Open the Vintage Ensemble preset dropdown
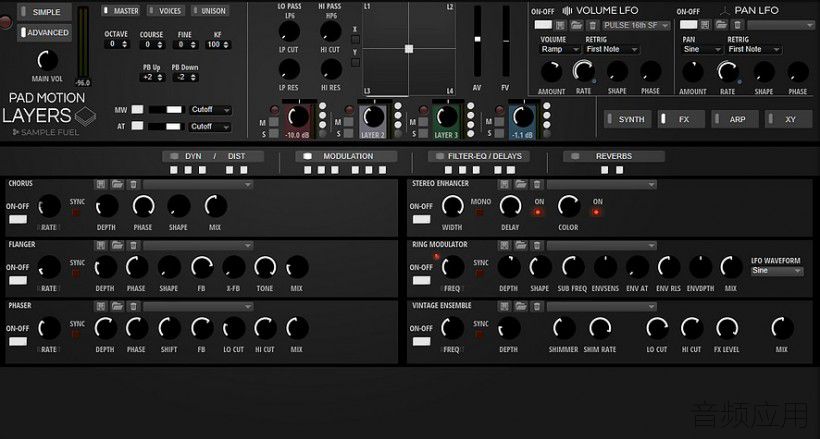 tap(601, 307)
